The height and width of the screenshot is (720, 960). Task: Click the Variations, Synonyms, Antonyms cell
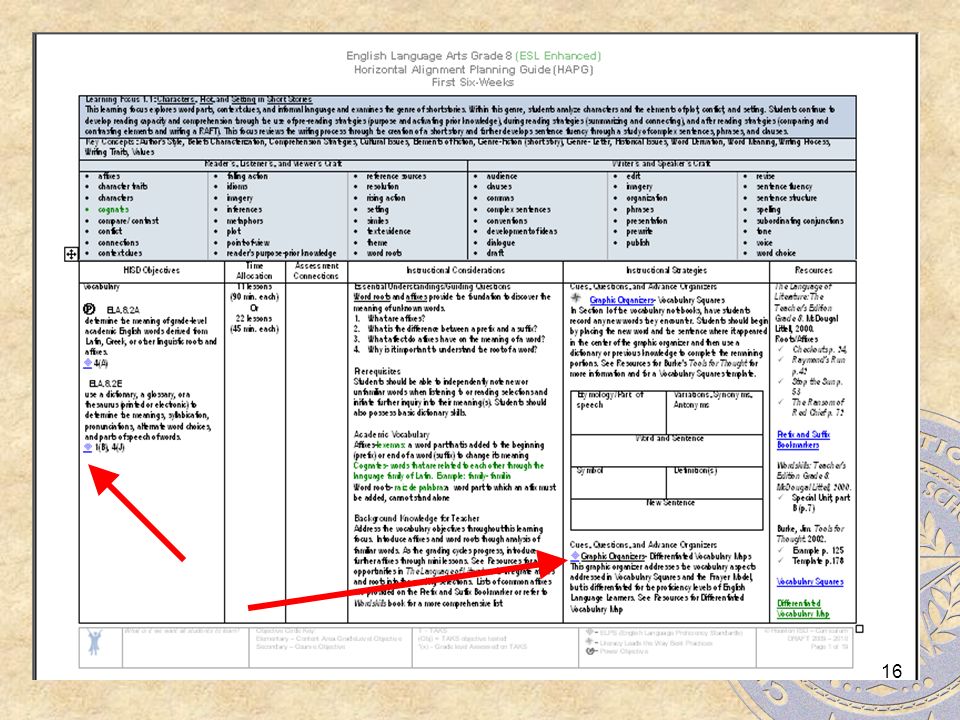(x=714, y=413)
